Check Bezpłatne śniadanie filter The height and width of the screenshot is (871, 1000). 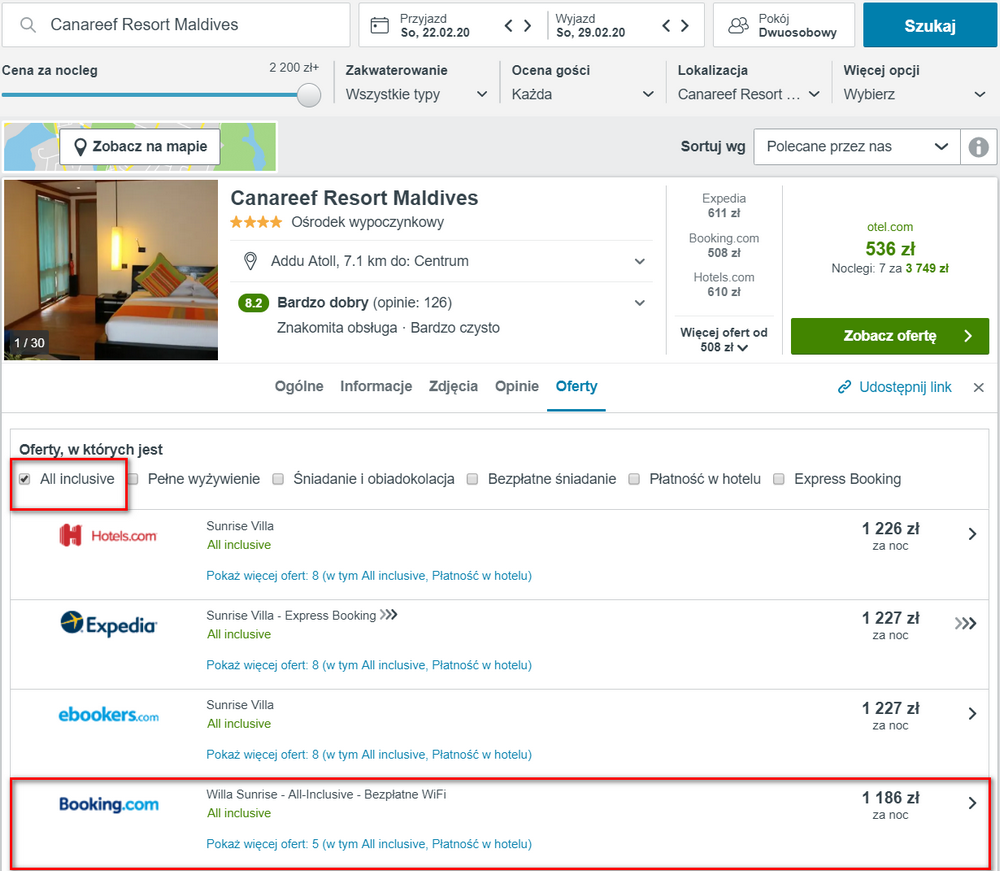[472, 479]
